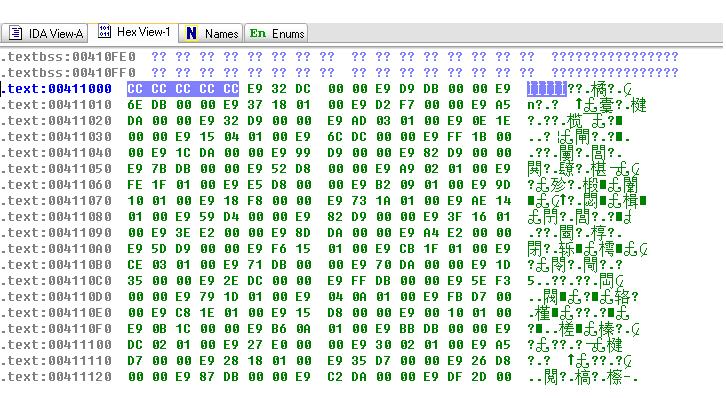Click byte C8 in row 004110E0
Viewport: 726px width, 398px height.
click(x=183, y=313)
